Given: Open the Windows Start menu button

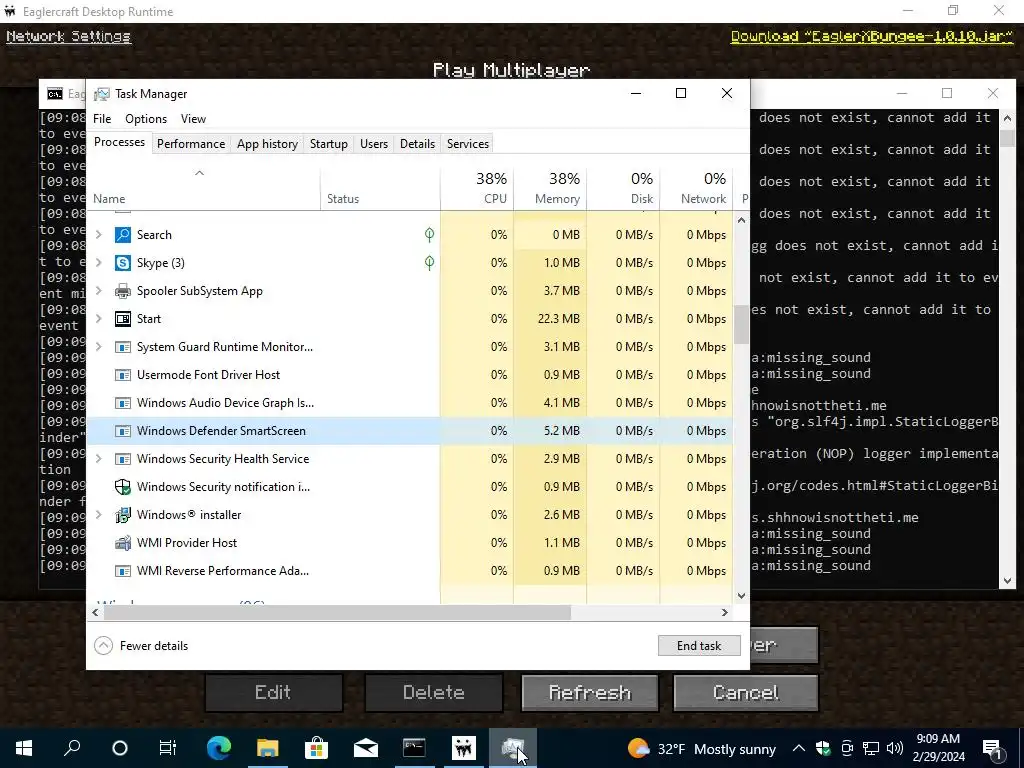Looking at the screenshot, I should pyautogui.click(x=24, y=748).
